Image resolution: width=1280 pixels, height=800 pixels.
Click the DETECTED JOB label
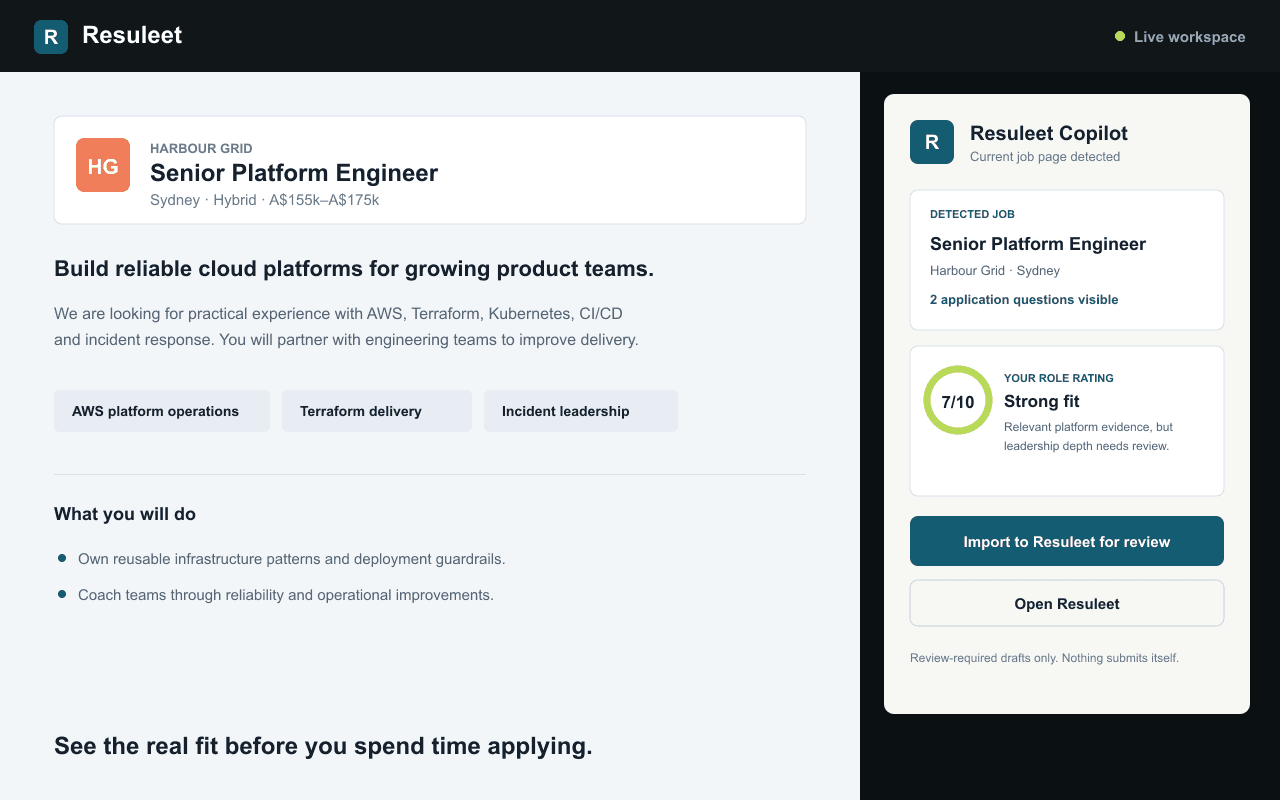click(972, 214)
